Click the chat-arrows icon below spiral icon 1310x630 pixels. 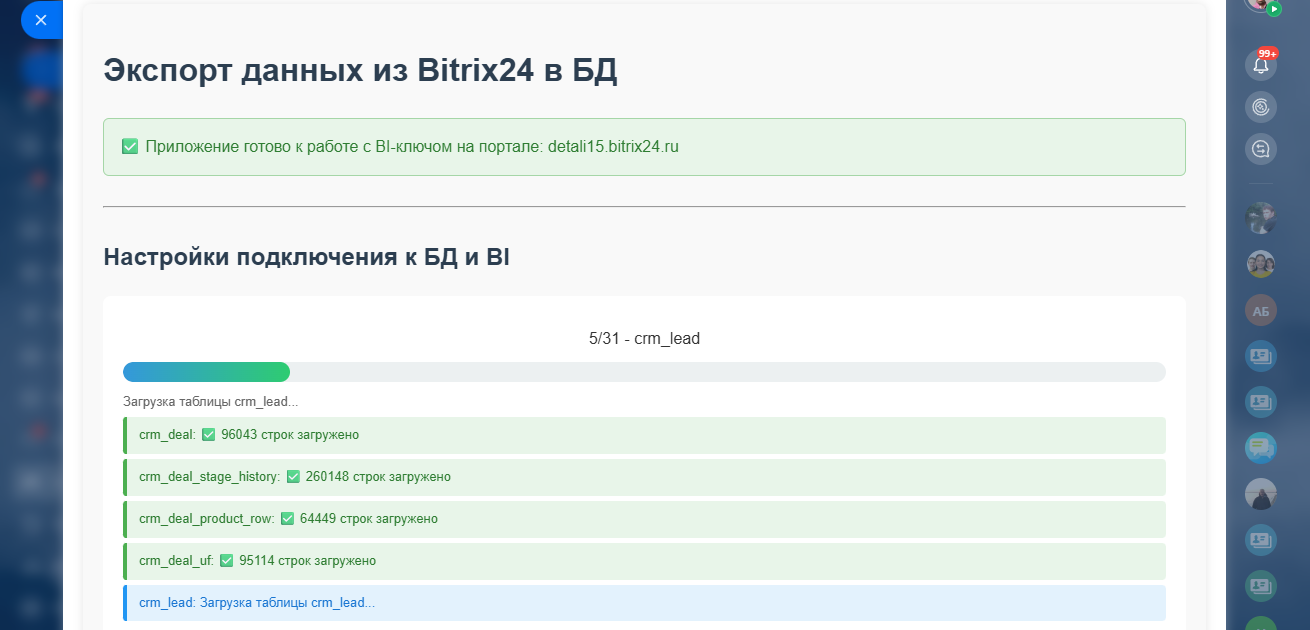(1261, 149)
